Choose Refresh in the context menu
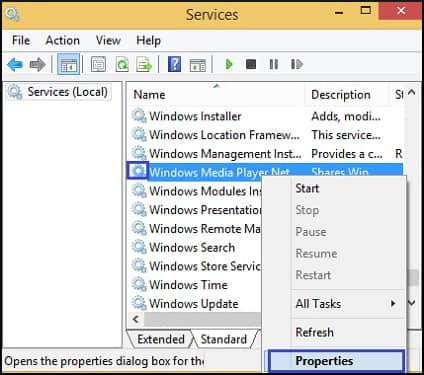The image size is (424, 375). 334,332
